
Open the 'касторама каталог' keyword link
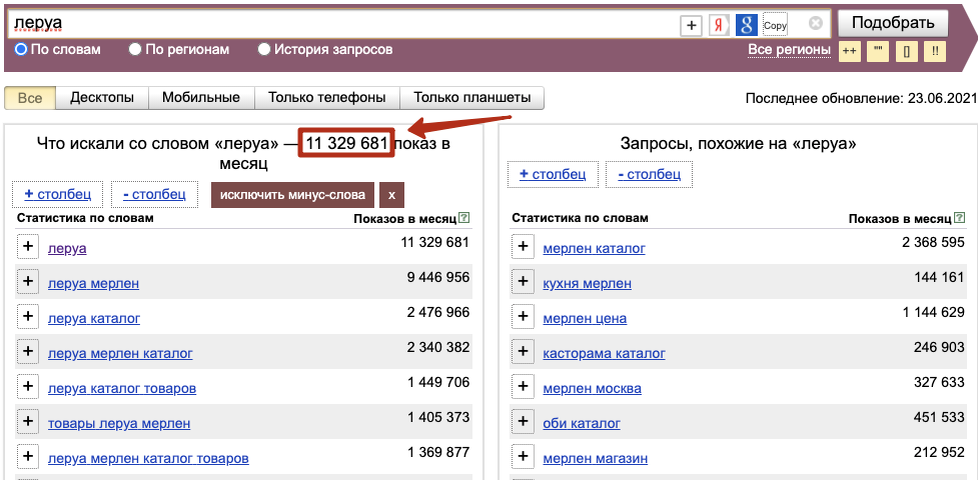coord(604,353)
